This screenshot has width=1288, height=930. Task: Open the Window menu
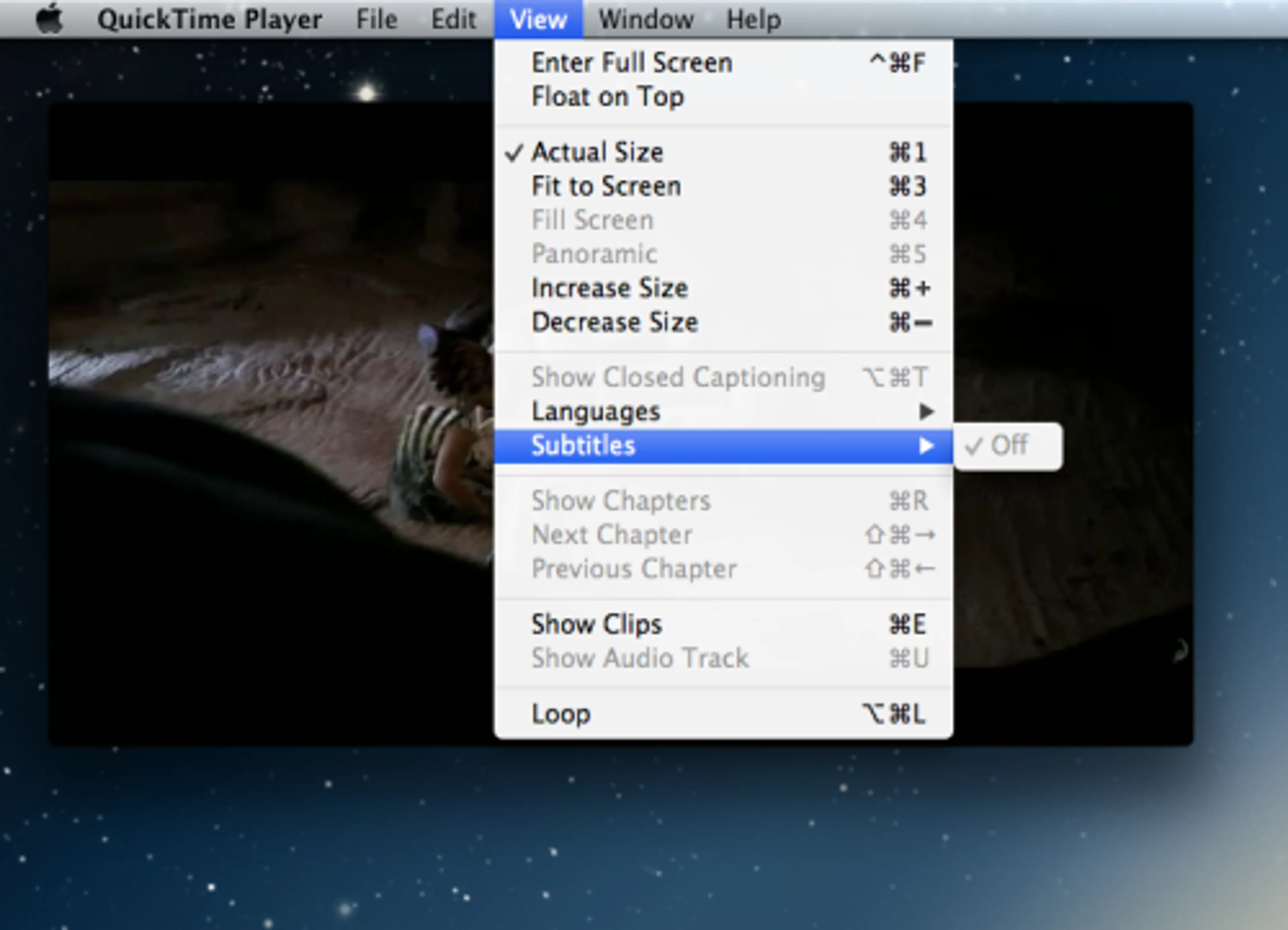click(x=646, y=19)
